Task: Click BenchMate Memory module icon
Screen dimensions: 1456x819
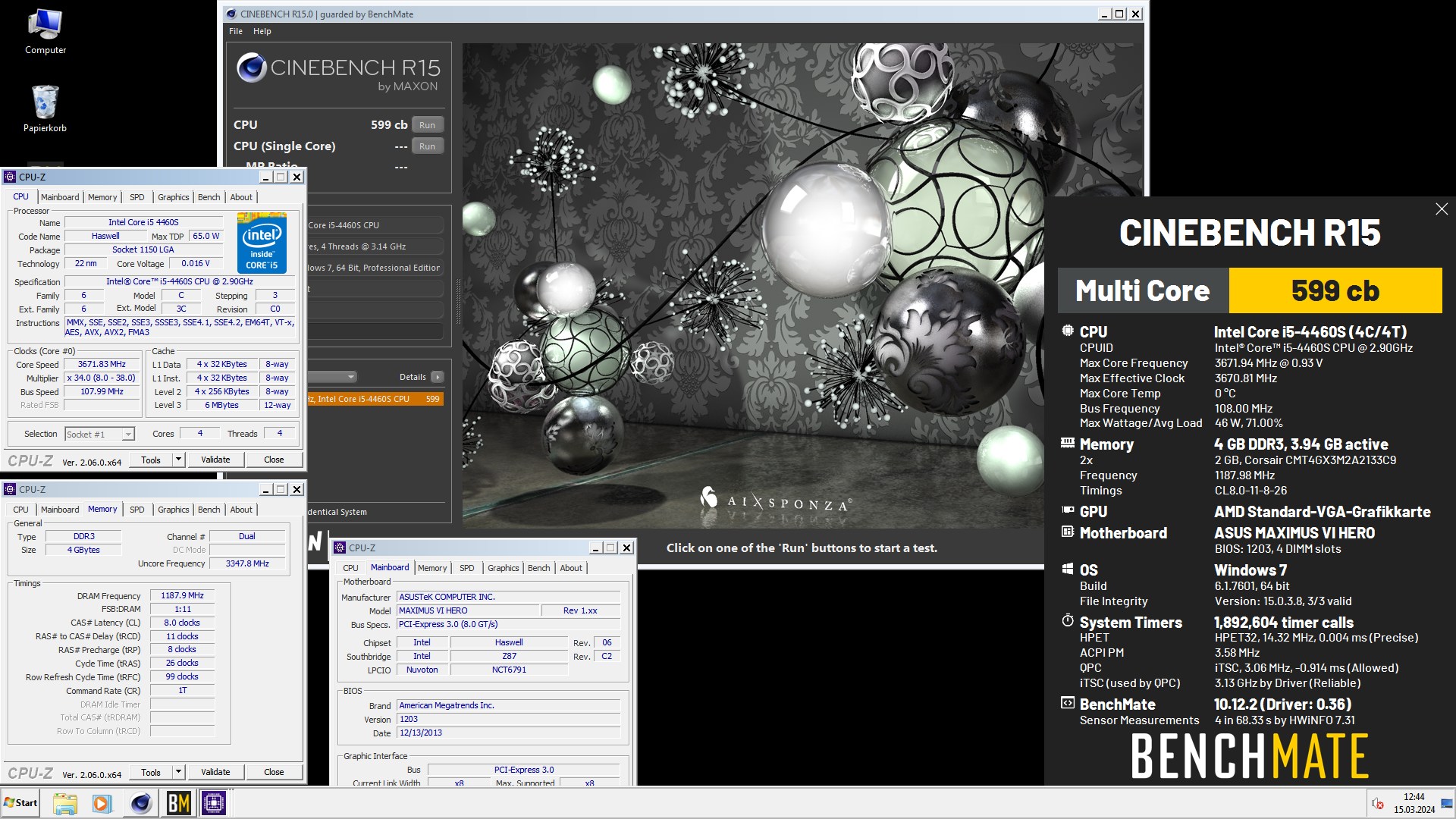Action: coord(1068,443)
